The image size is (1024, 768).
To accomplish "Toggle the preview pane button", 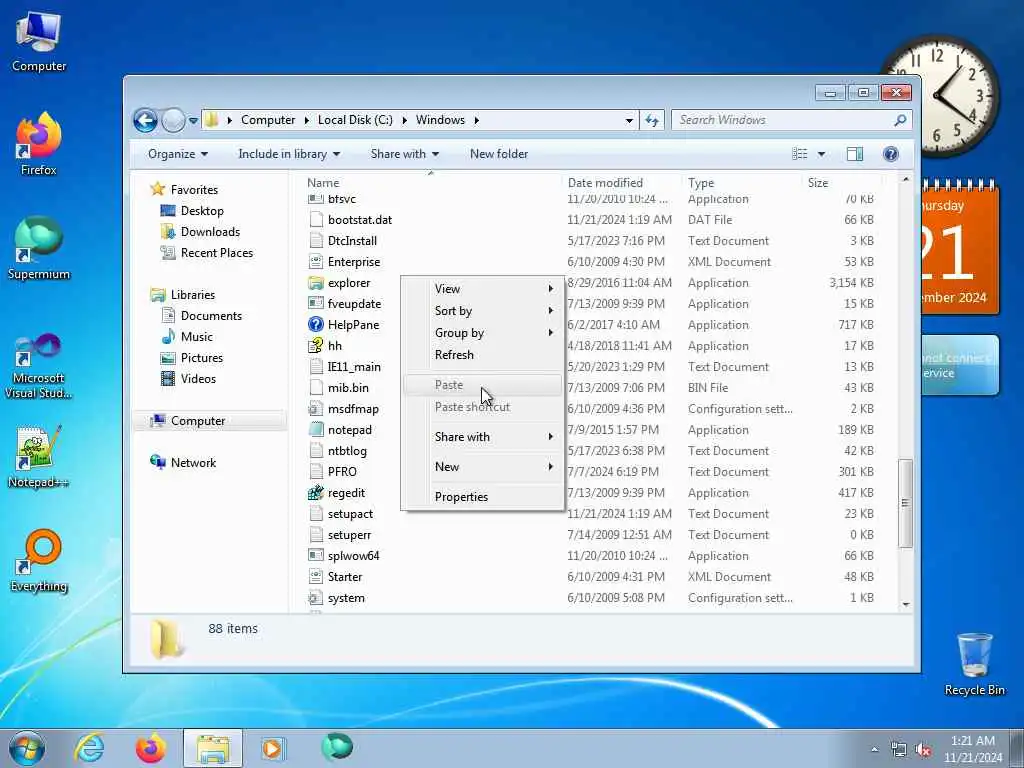I will pos(855,154).
